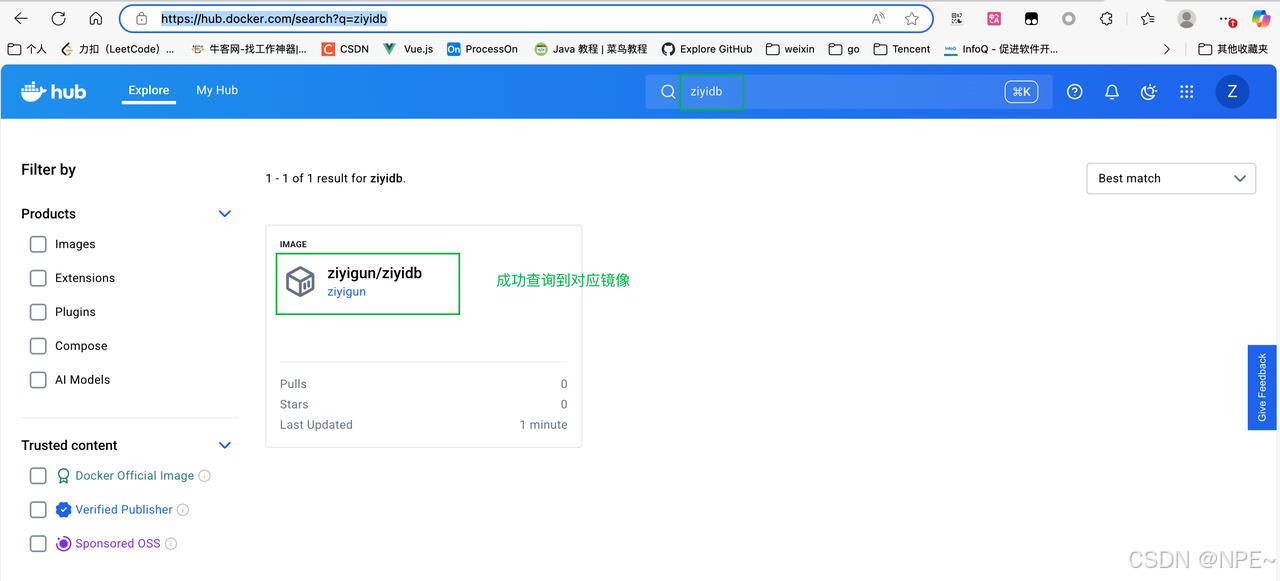1280x581 pixels.
Task: Open the Vue.js bookmark
Action: [x=408, y=49]
